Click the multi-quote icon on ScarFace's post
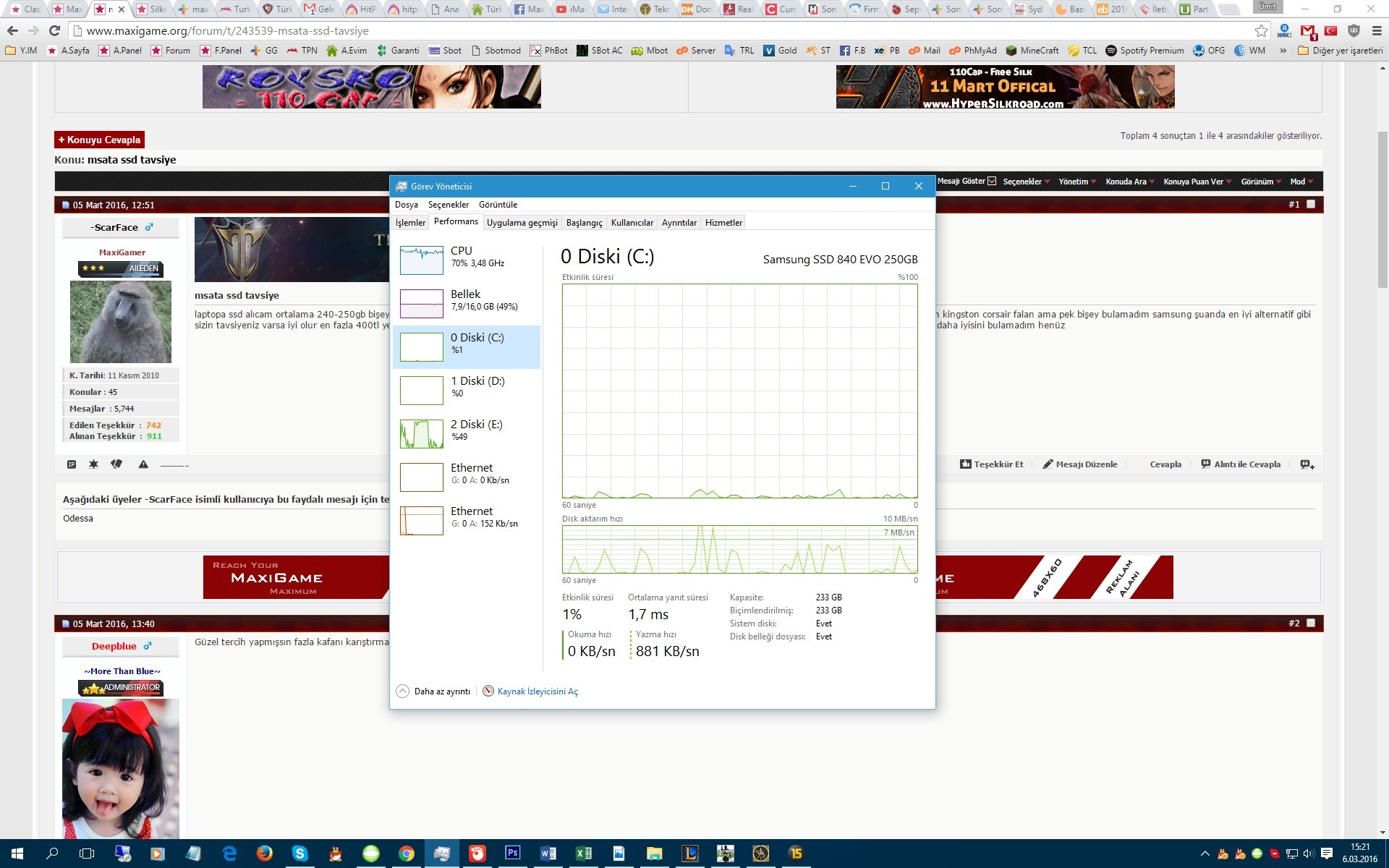 (x=1307, y=464)
